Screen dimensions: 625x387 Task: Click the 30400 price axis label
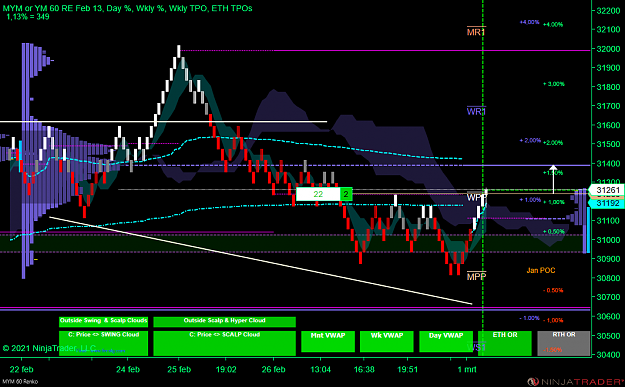608,354
